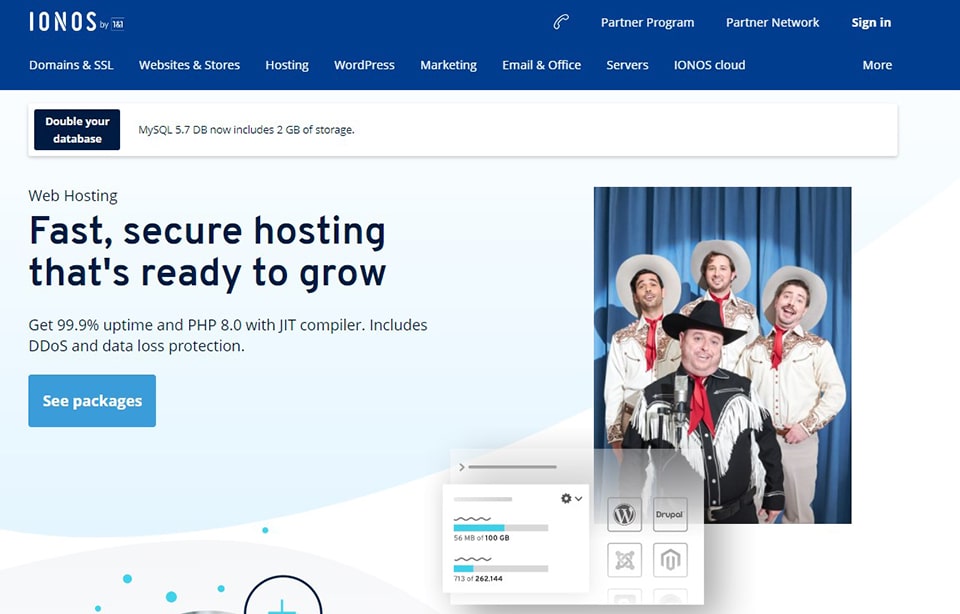The height and width of the screenshot is (614, 960).
Task: Open the More navigation dropdown
Action: (877, 65)
